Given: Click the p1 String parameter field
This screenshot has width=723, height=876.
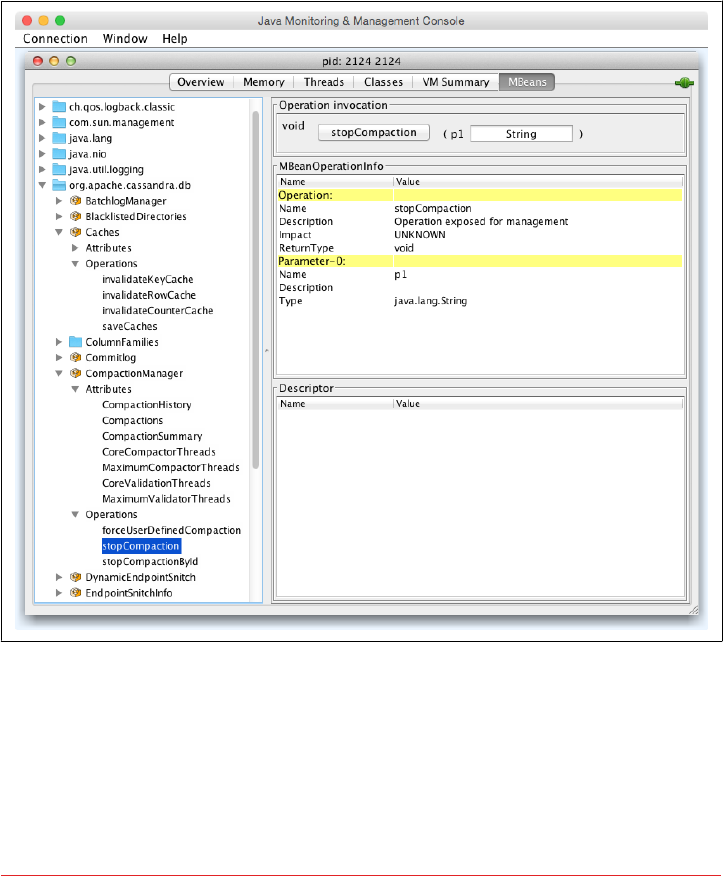Looking at the screenshot, I should pos(521,134).
